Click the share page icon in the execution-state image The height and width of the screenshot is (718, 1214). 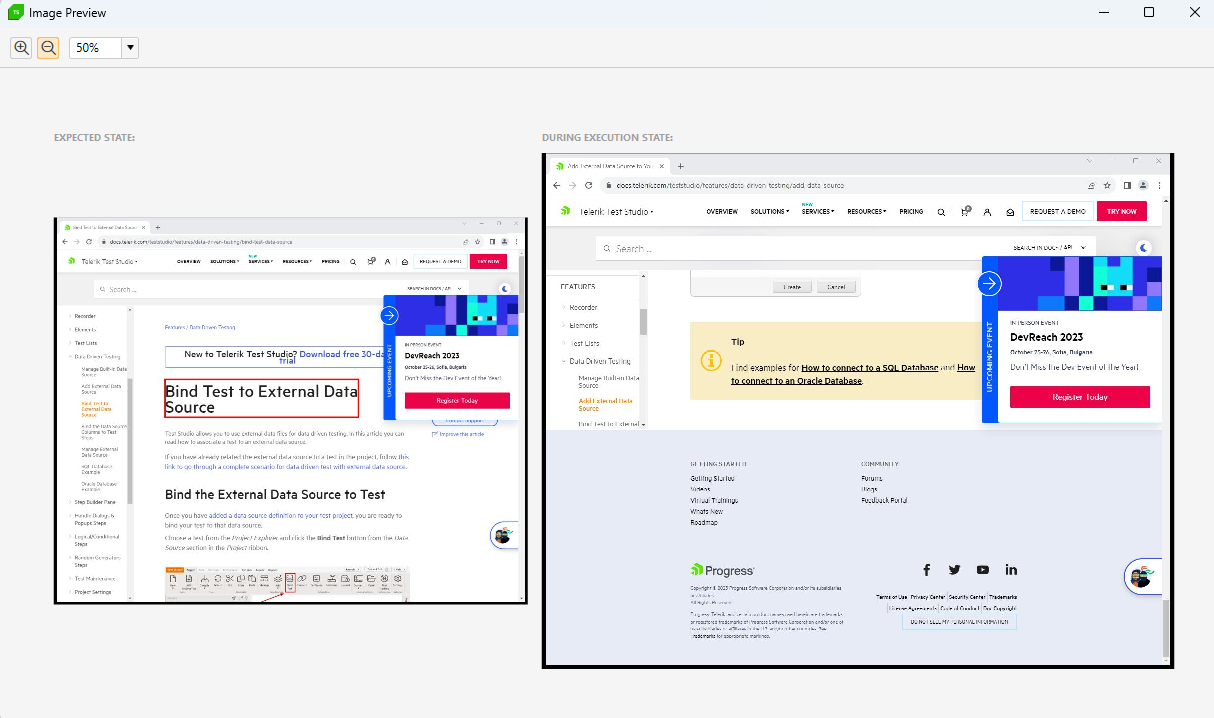[1091, 185]
